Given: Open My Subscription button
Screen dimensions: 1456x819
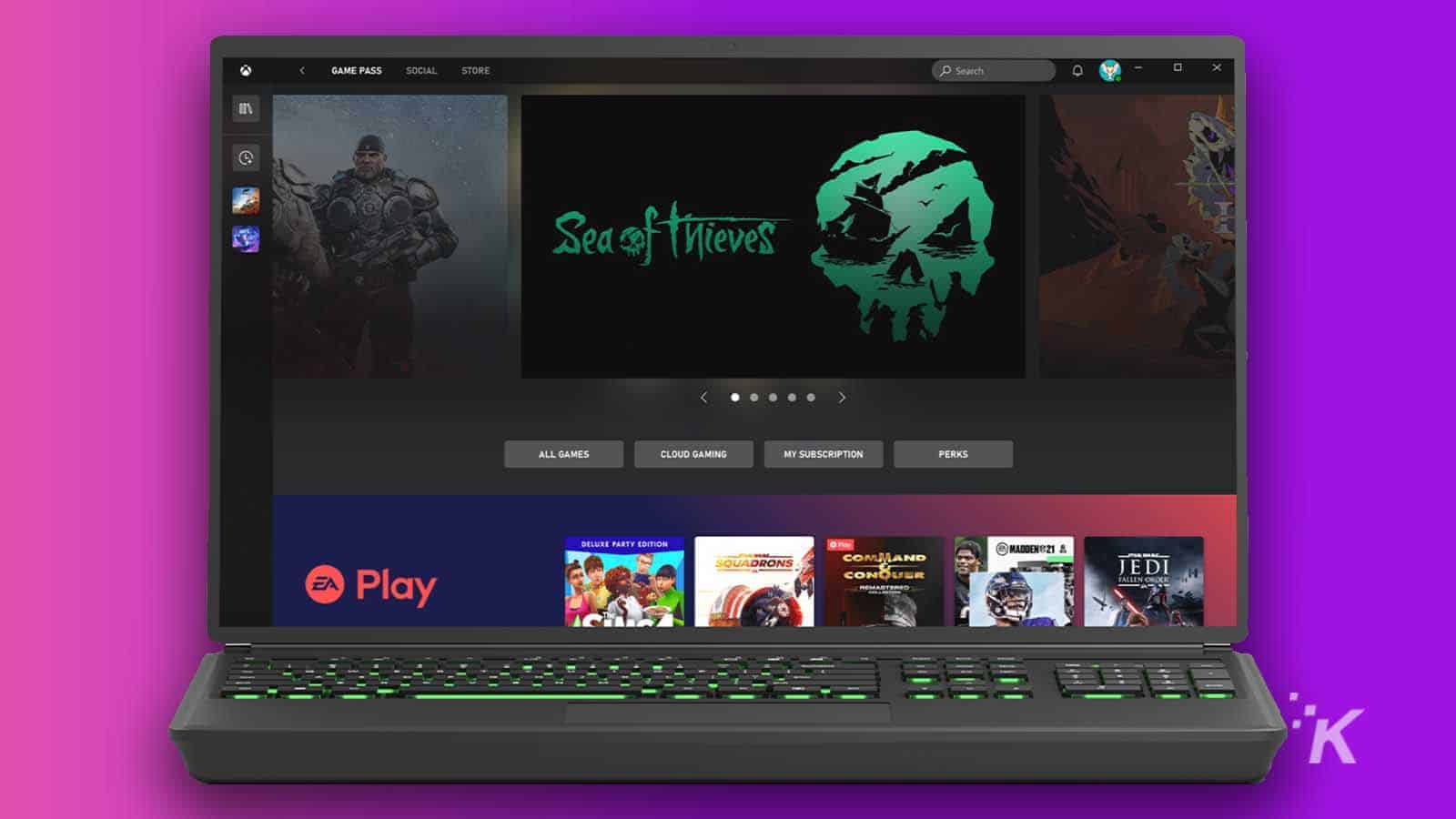Looking at the screenshot, I should (x=824, y=454).
